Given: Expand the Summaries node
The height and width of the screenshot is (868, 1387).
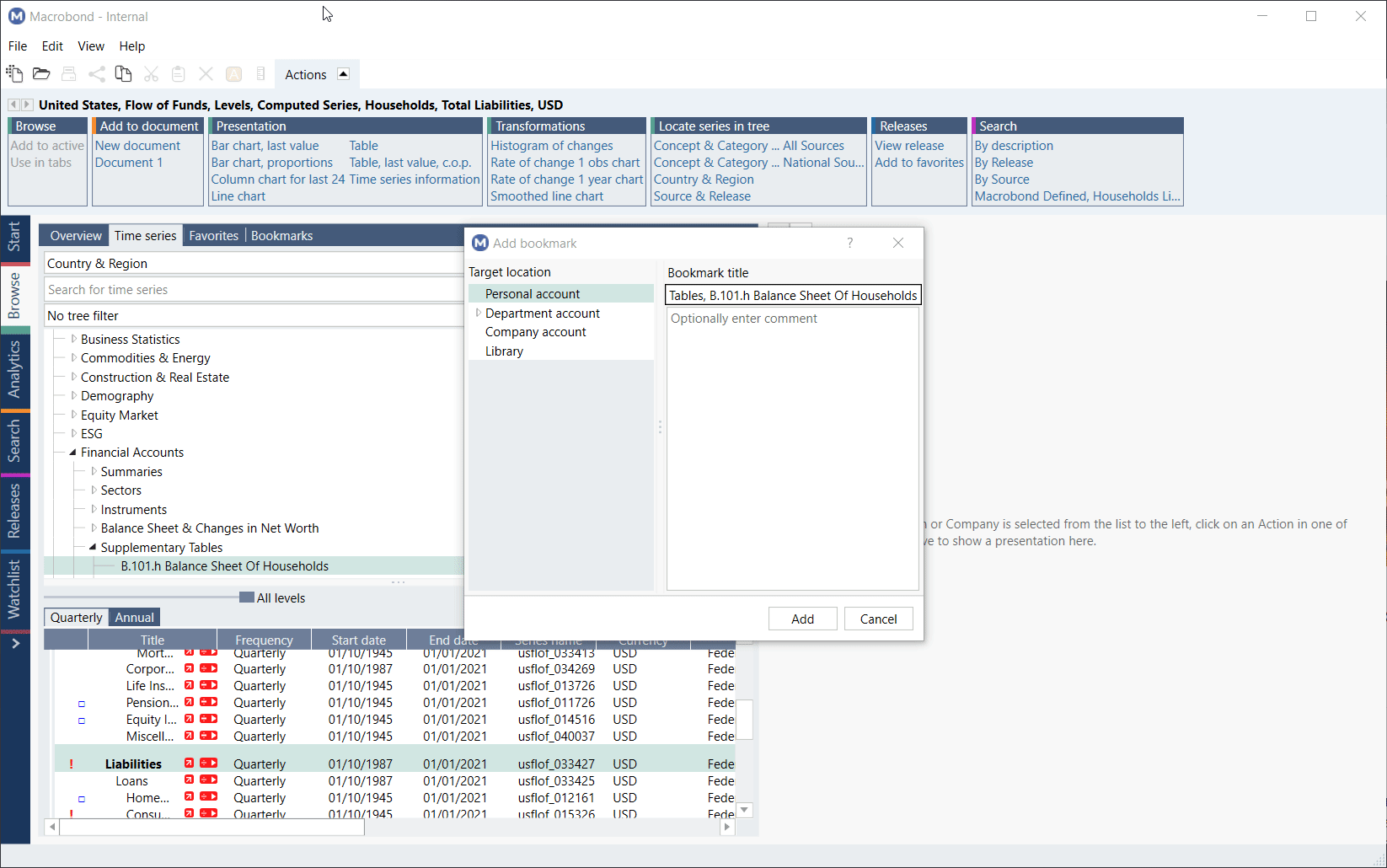Looking at the screenshot, I should coord(94,471).
